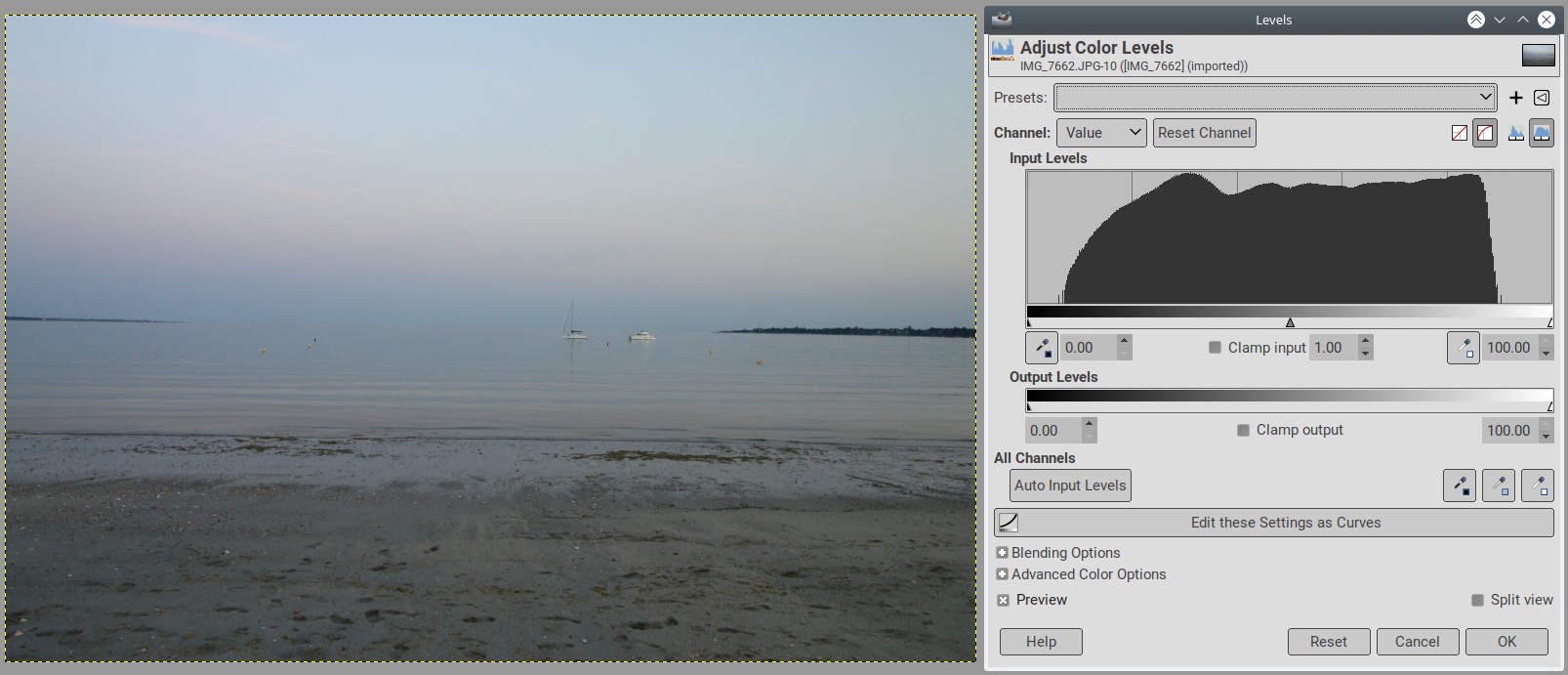
Task: Click the input black point slider triangle
Action: coord(1029,322)
